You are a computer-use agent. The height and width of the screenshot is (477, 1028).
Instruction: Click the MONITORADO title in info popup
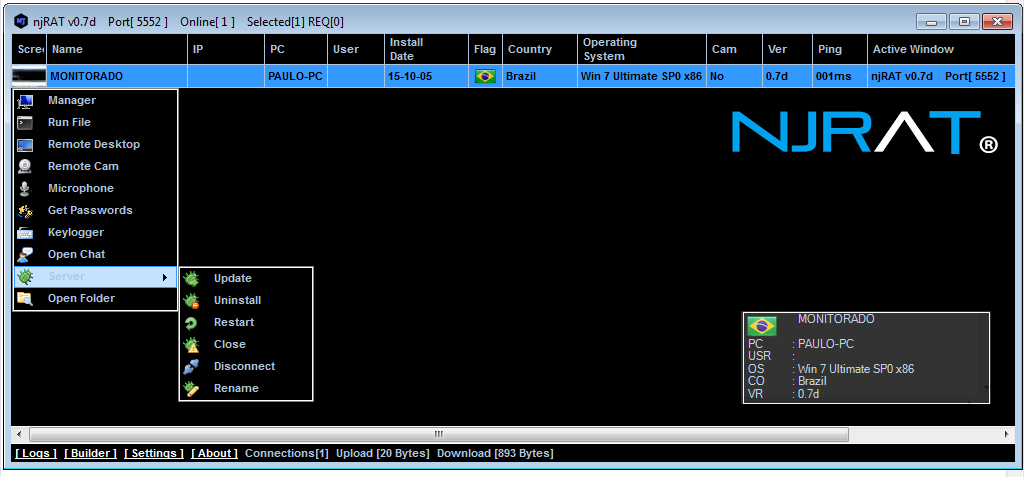click(836, 320)
